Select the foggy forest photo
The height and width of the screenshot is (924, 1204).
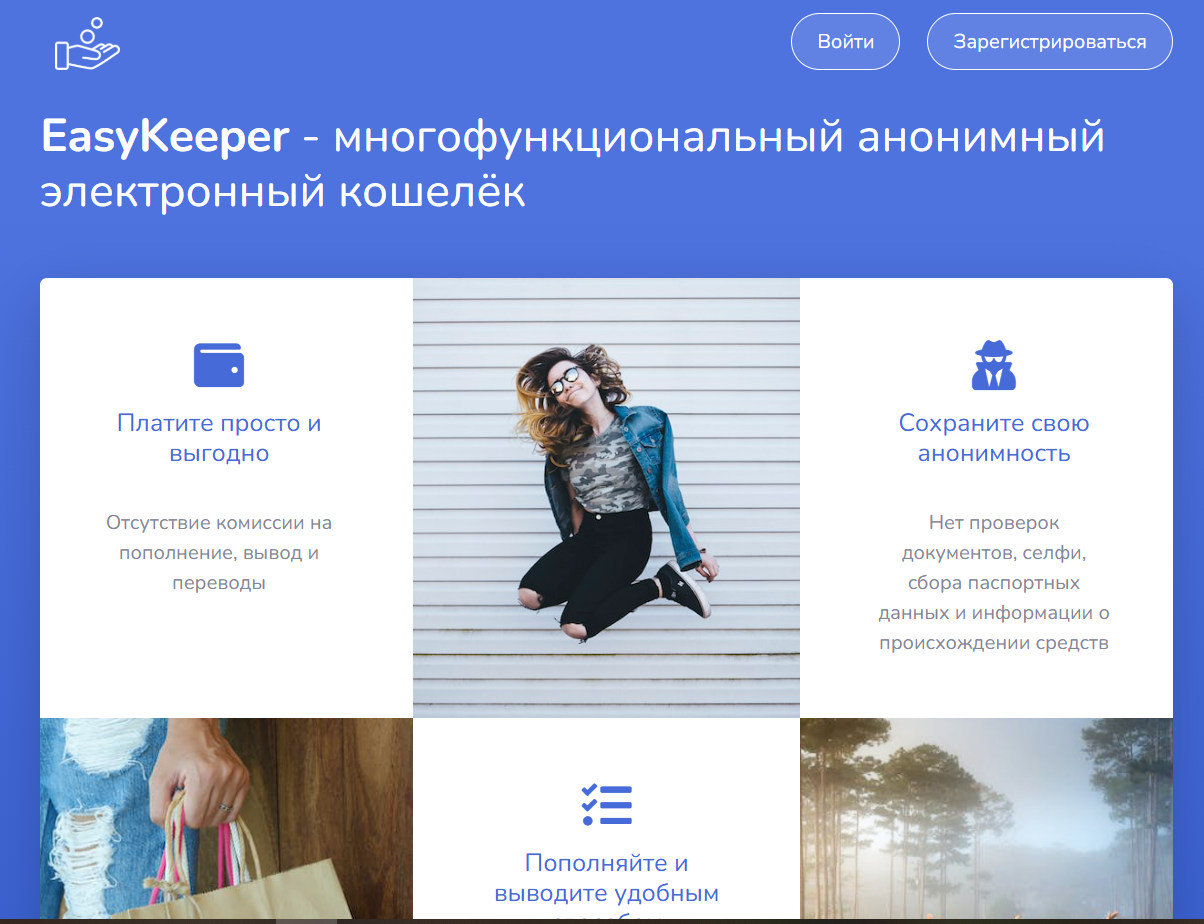click(986, 818)
